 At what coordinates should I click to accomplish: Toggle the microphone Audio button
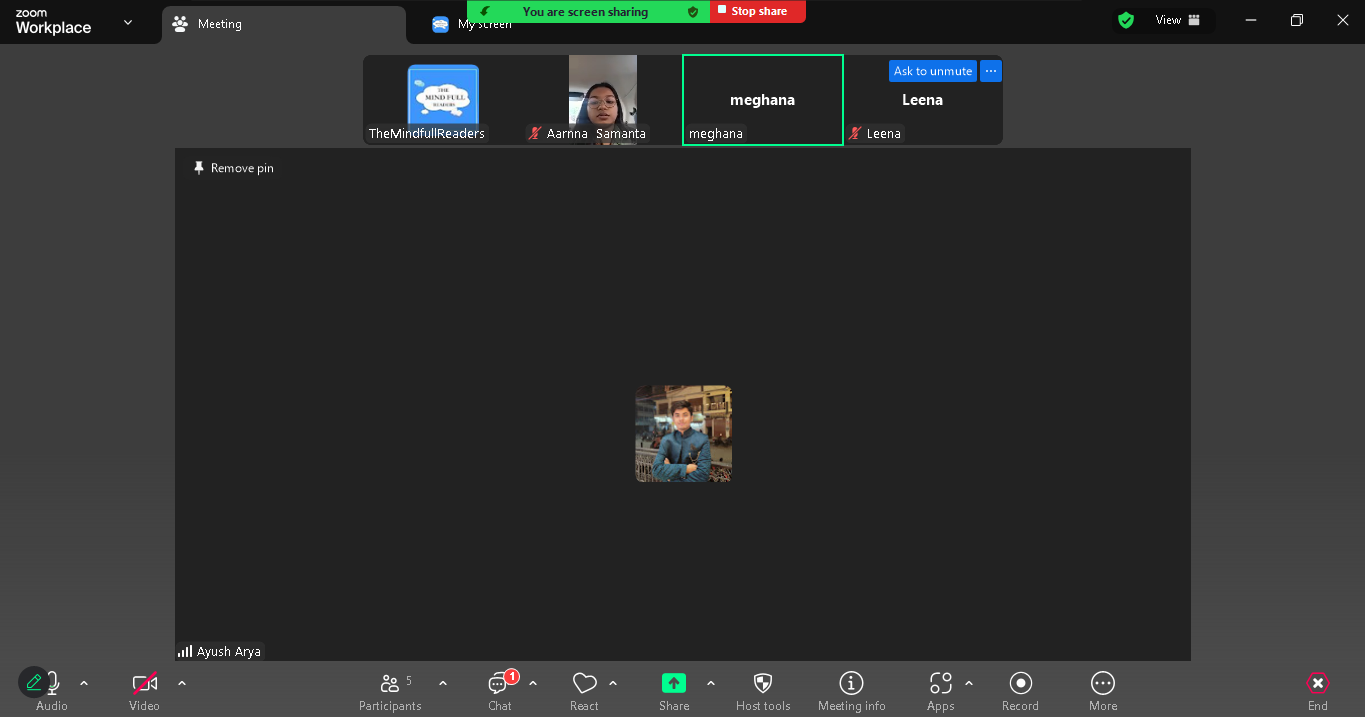click(52, 691)
